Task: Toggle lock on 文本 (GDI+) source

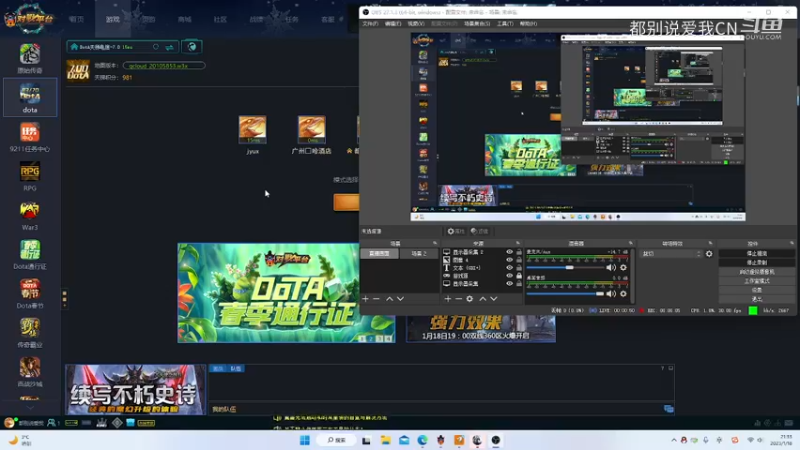Action: 519,267
